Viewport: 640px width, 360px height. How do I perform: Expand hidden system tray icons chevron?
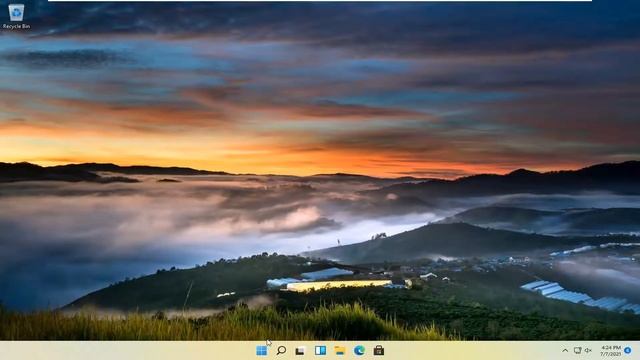[565, 351]
